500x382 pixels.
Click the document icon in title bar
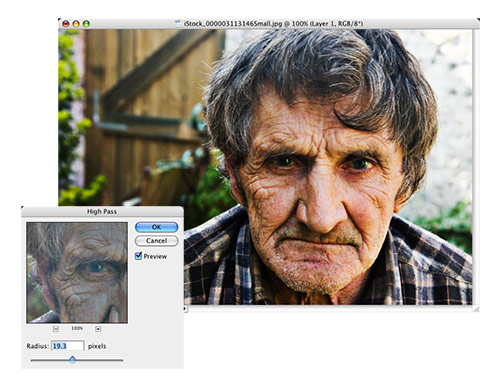[x=178, y=23]
